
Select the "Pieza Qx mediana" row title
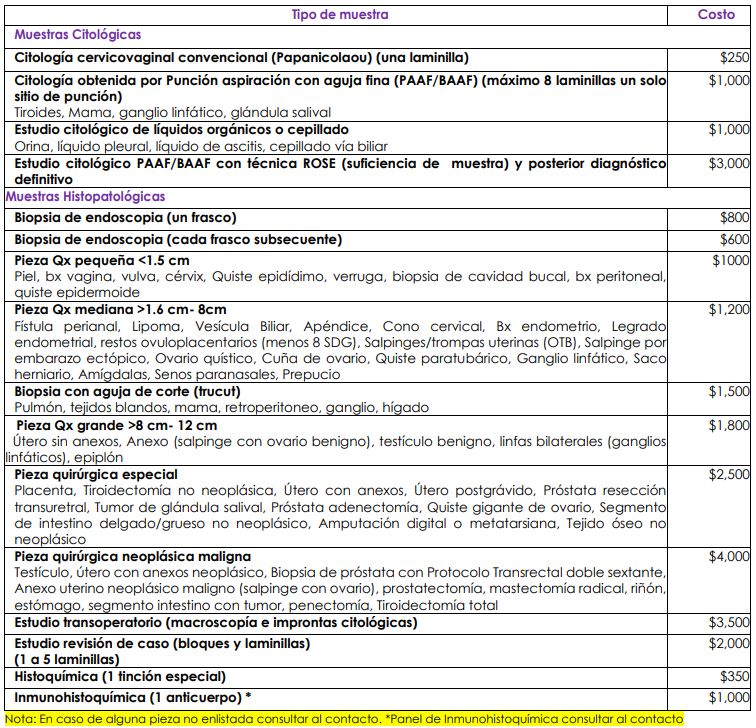point(120,309)
